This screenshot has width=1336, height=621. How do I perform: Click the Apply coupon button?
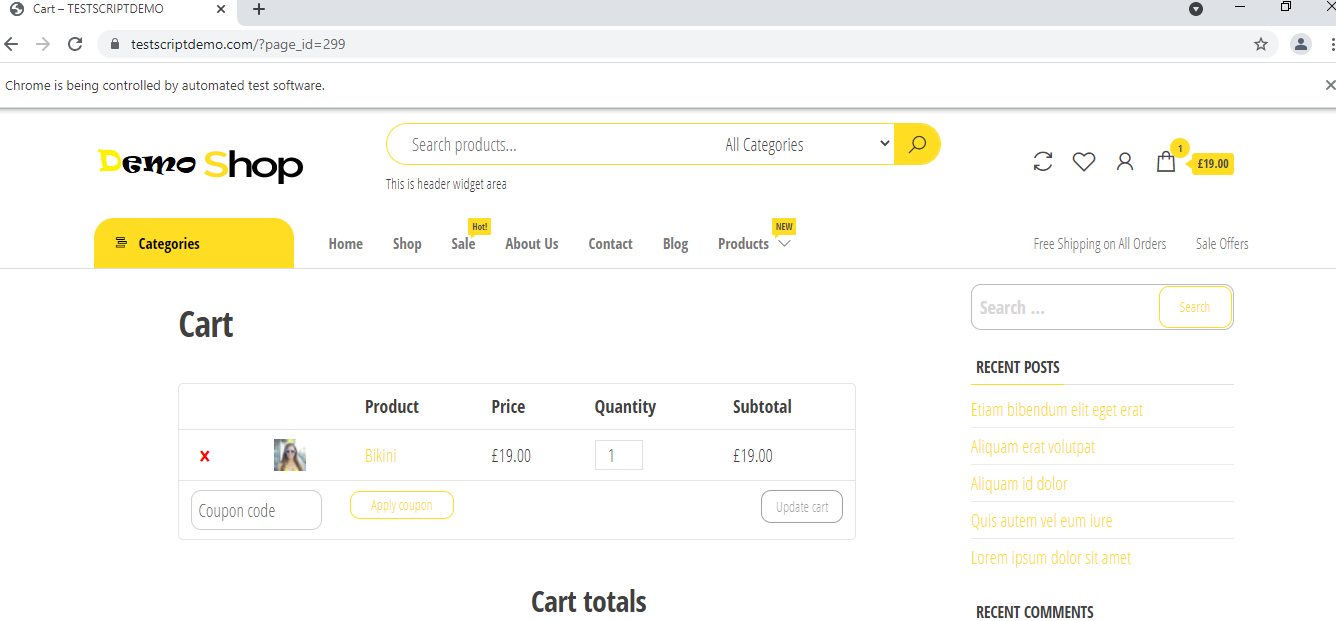tap(402, 505)
